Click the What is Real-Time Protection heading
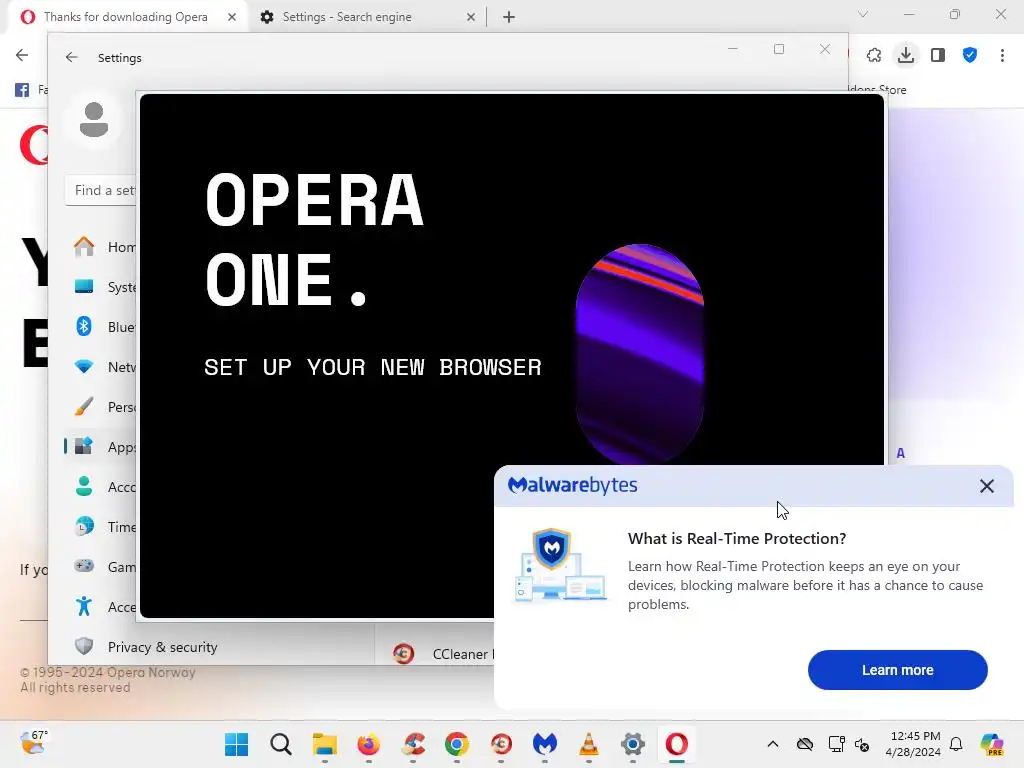 tap(737, 539)
